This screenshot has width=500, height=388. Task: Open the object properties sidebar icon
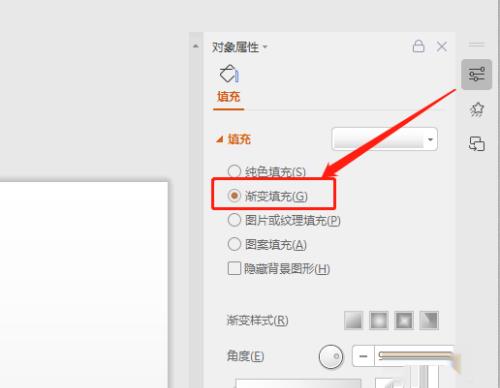(476, 74)
